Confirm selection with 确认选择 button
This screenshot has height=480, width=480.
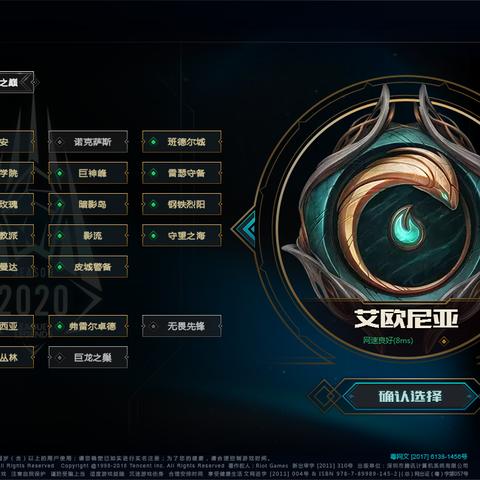[410, 396]
